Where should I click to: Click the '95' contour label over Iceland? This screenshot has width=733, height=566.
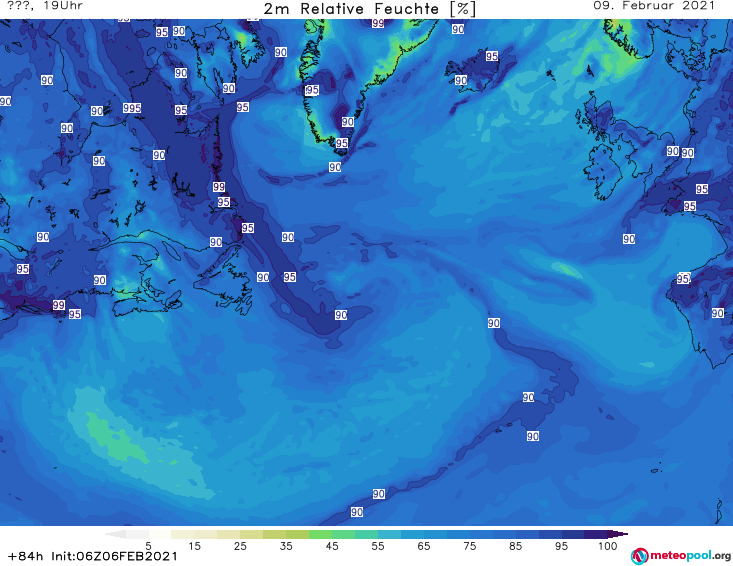pyautogui.click(x=491, y=56)
